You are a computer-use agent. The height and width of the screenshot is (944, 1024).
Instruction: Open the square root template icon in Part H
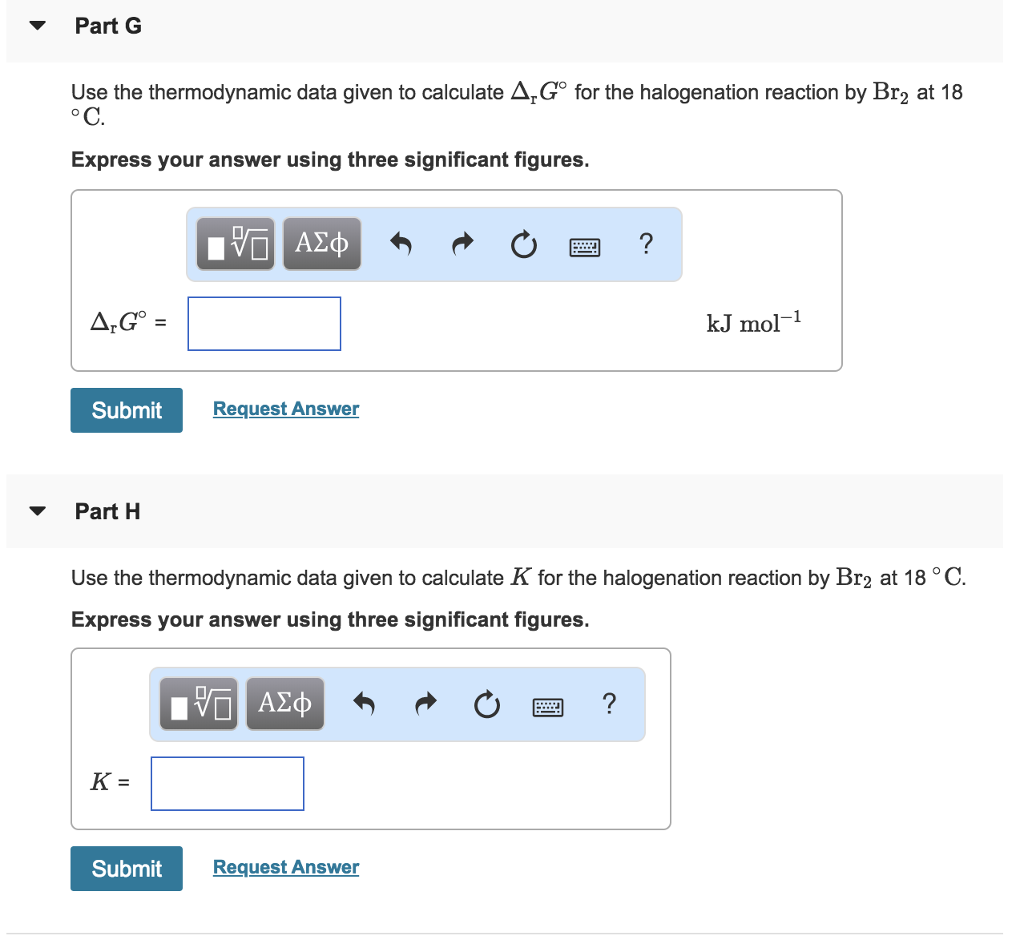(197, 703)
